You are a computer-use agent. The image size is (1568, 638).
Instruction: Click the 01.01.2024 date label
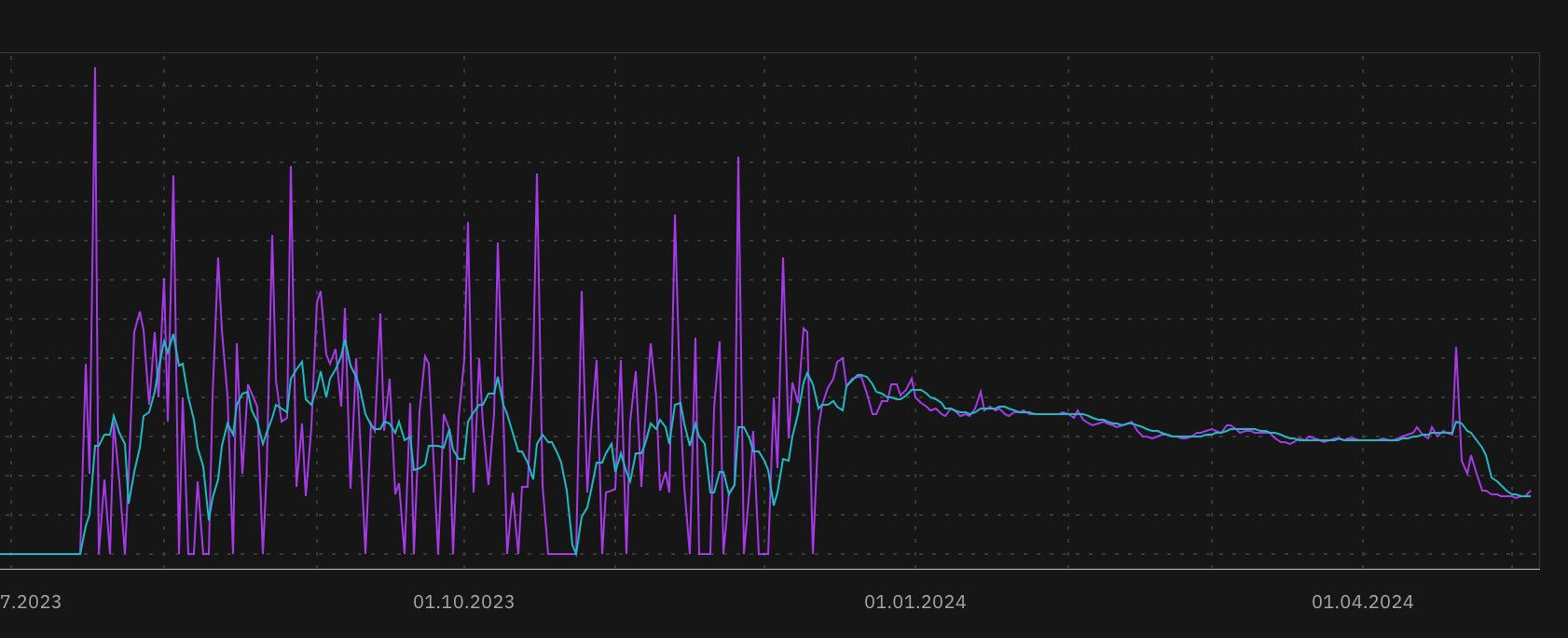coord(915,602)
